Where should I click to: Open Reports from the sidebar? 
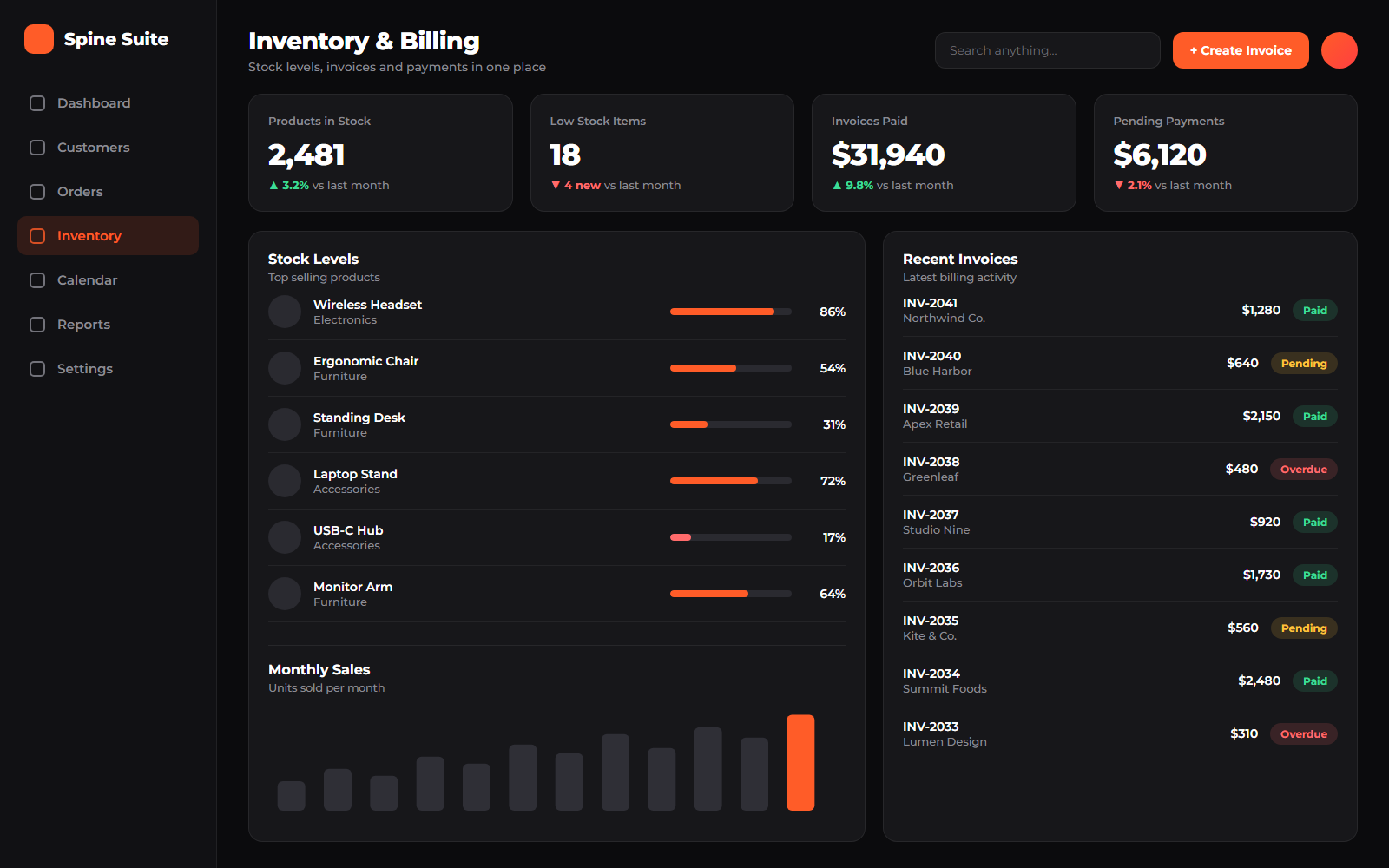108,325
